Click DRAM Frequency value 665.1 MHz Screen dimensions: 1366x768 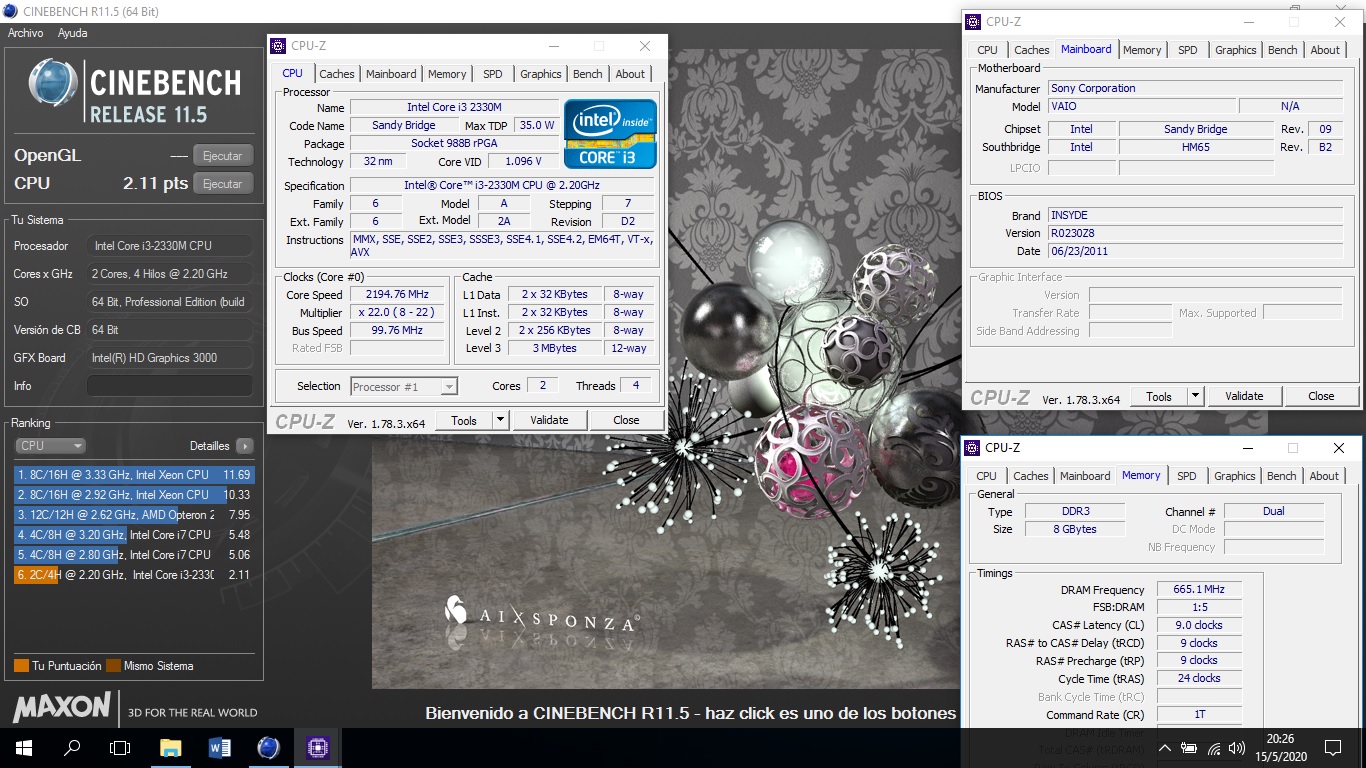(1199, 590)
